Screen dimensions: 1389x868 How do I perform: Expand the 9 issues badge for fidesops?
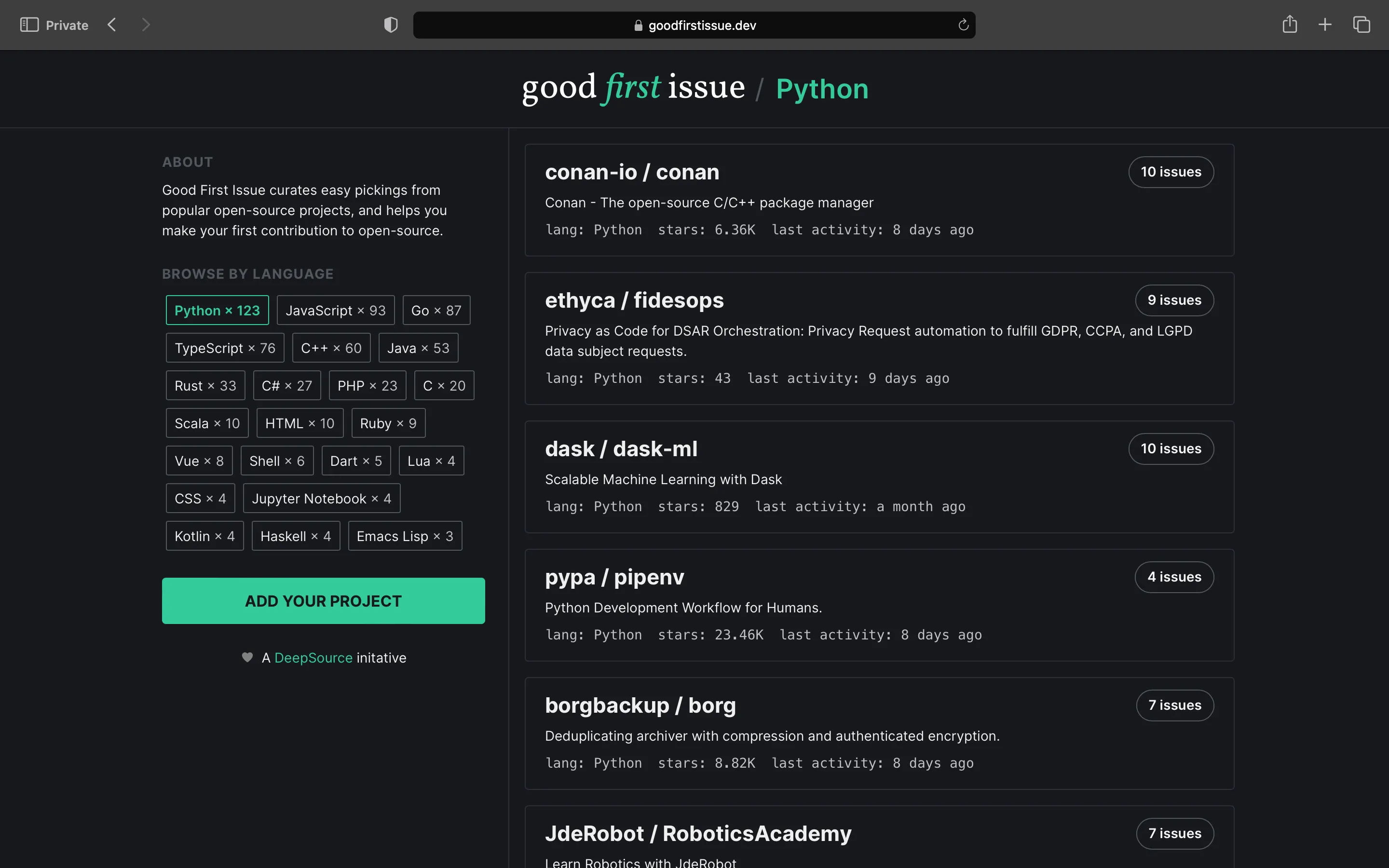[x=1174, y=299]
